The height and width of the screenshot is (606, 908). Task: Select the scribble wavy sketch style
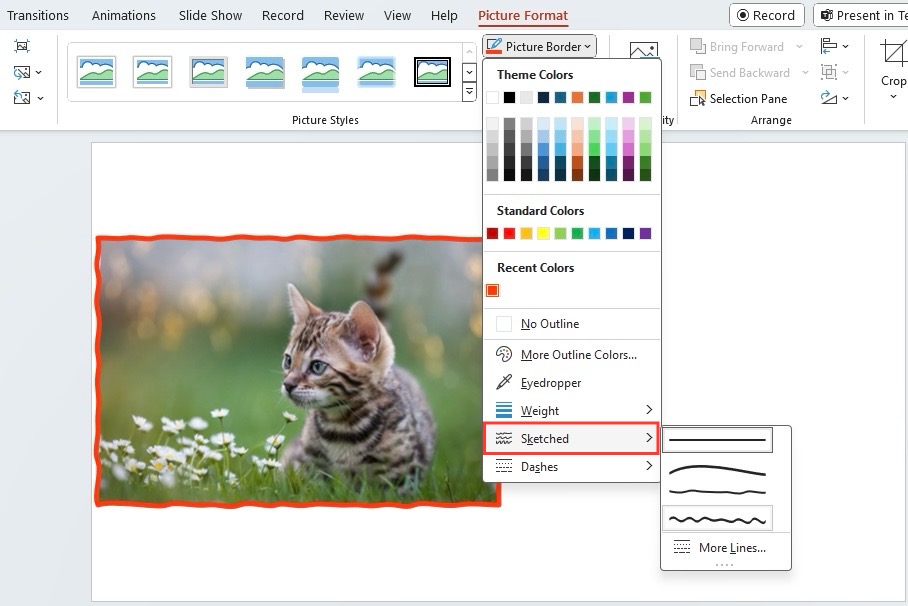point(717,519)
